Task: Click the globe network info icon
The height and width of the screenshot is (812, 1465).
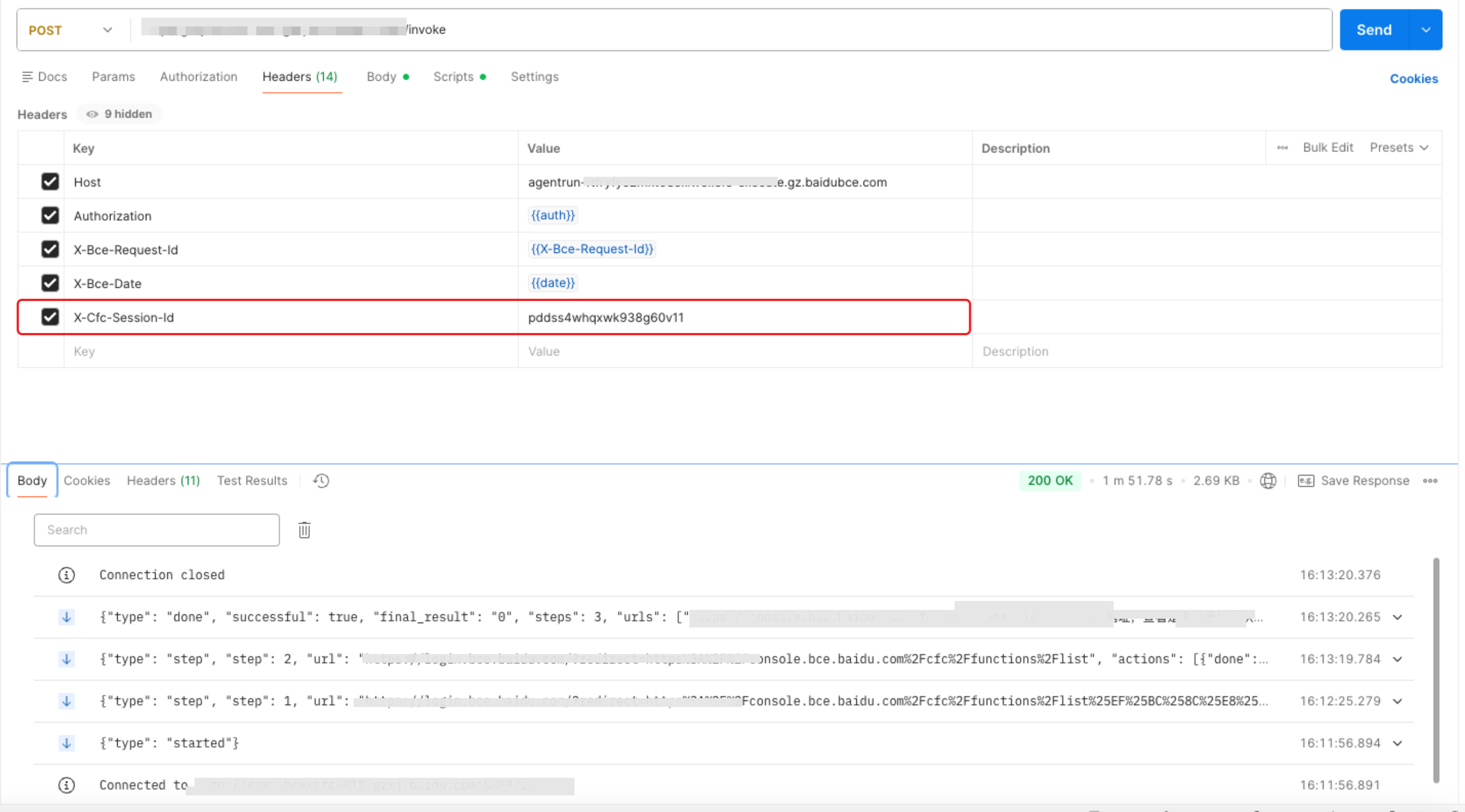Action: coord(1268,481)
